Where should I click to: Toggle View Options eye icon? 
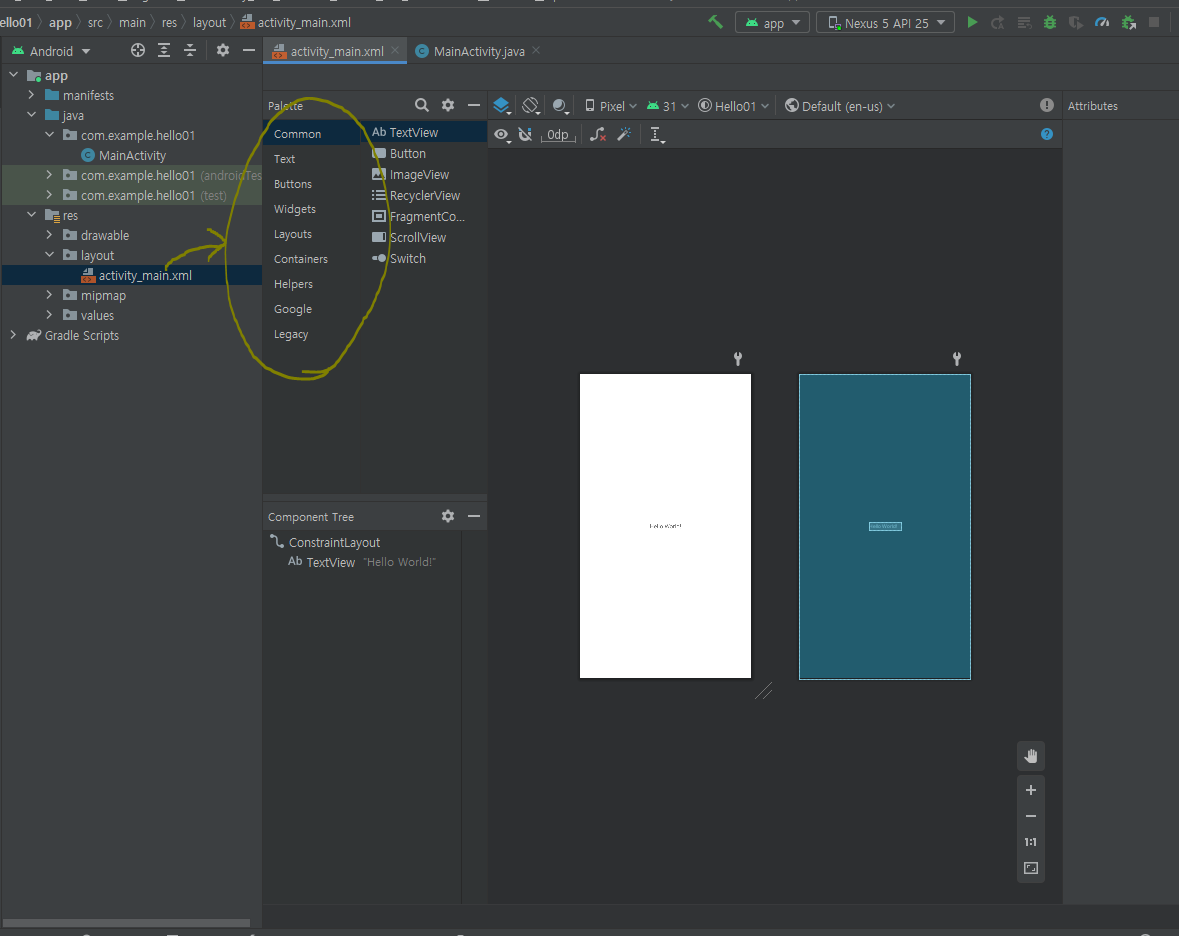coord(502,135)
